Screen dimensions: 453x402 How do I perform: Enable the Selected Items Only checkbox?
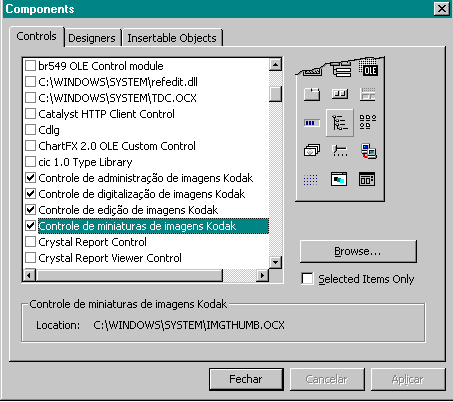click(307, 279)
